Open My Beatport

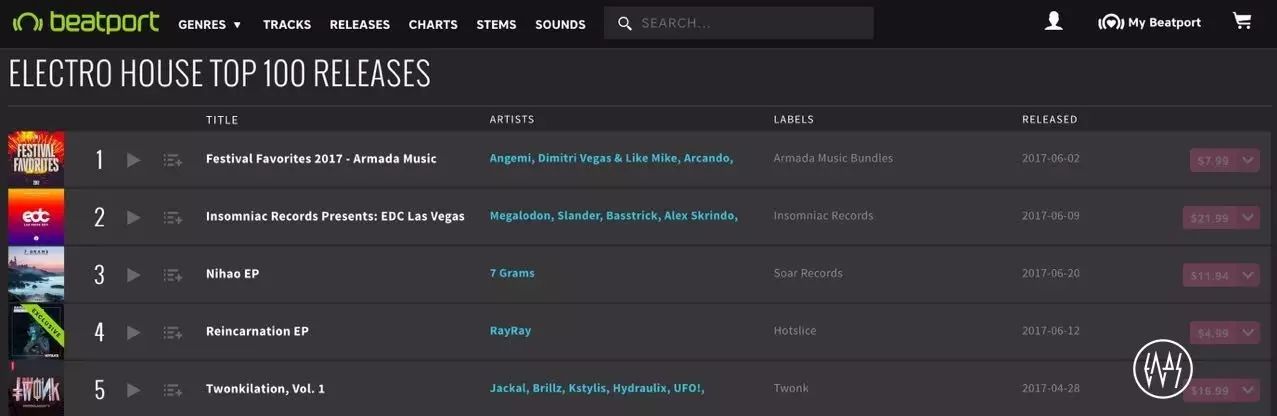click(x=1149, y=23)
